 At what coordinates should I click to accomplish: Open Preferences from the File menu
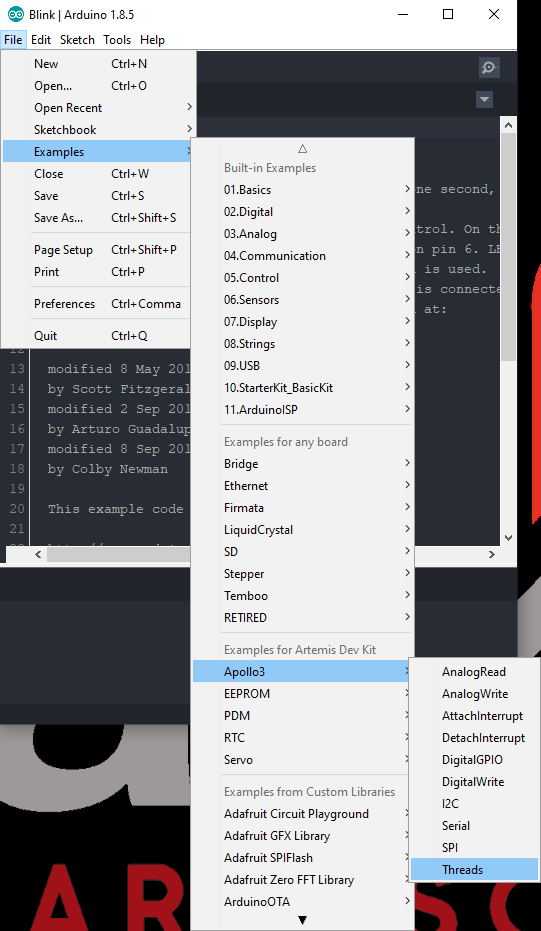point(98,304)
